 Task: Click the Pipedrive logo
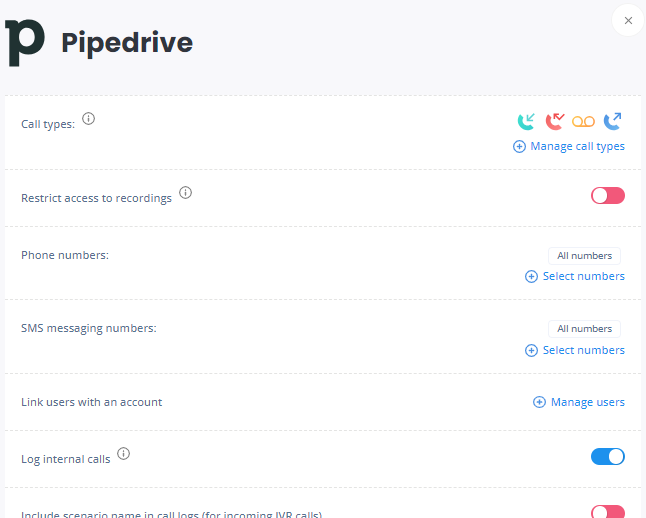(25, 42)
